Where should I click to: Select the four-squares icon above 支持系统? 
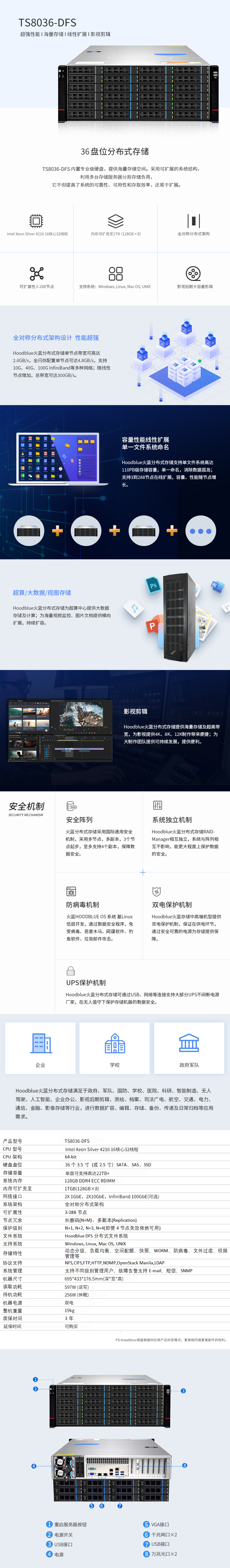pyautogui.click(x=115, y=273)
